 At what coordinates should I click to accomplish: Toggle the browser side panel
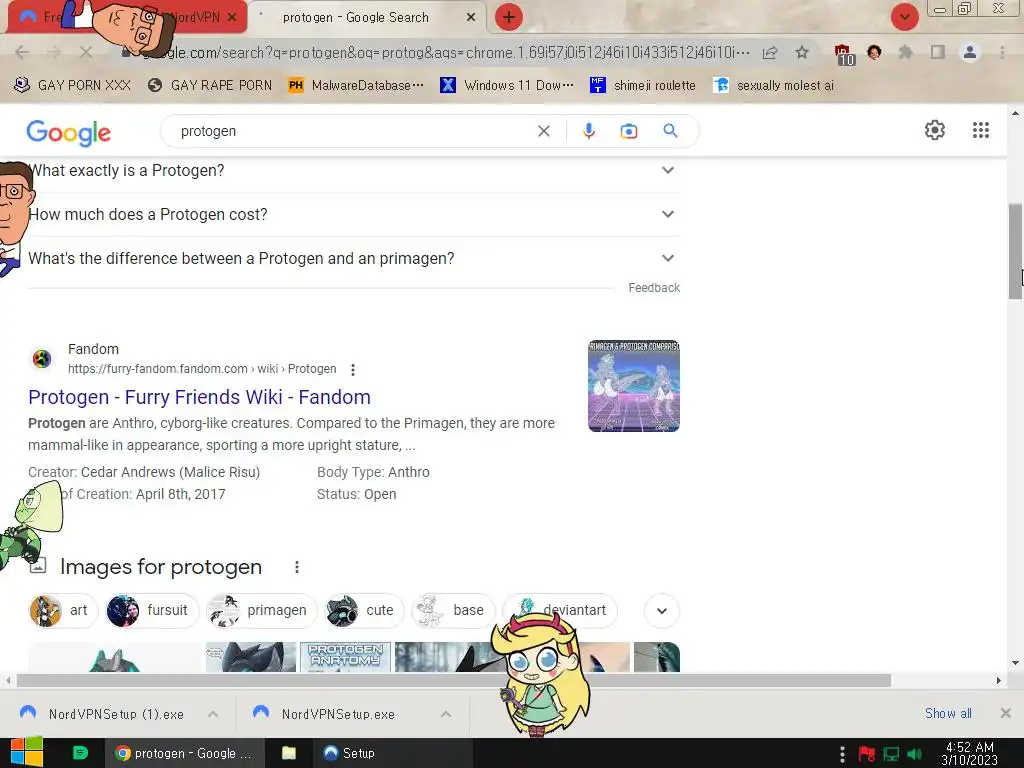938,52
